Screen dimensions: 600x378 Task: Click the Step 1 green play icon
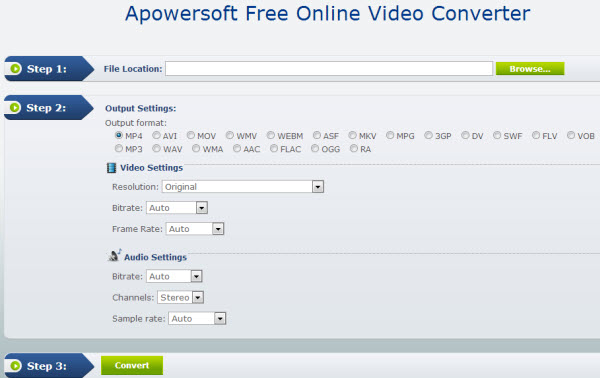pyautogui.click(x=15, y=68)
